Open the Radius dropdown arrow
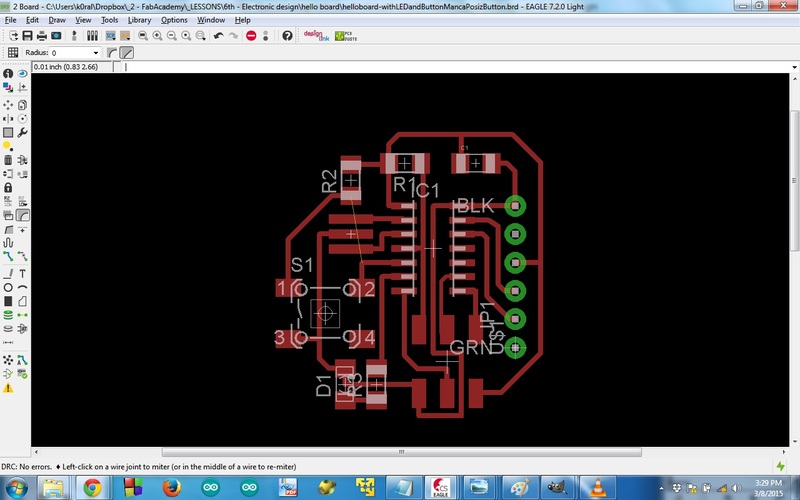Viewport: 800px width, 500px height. click(x=95, y=53)
